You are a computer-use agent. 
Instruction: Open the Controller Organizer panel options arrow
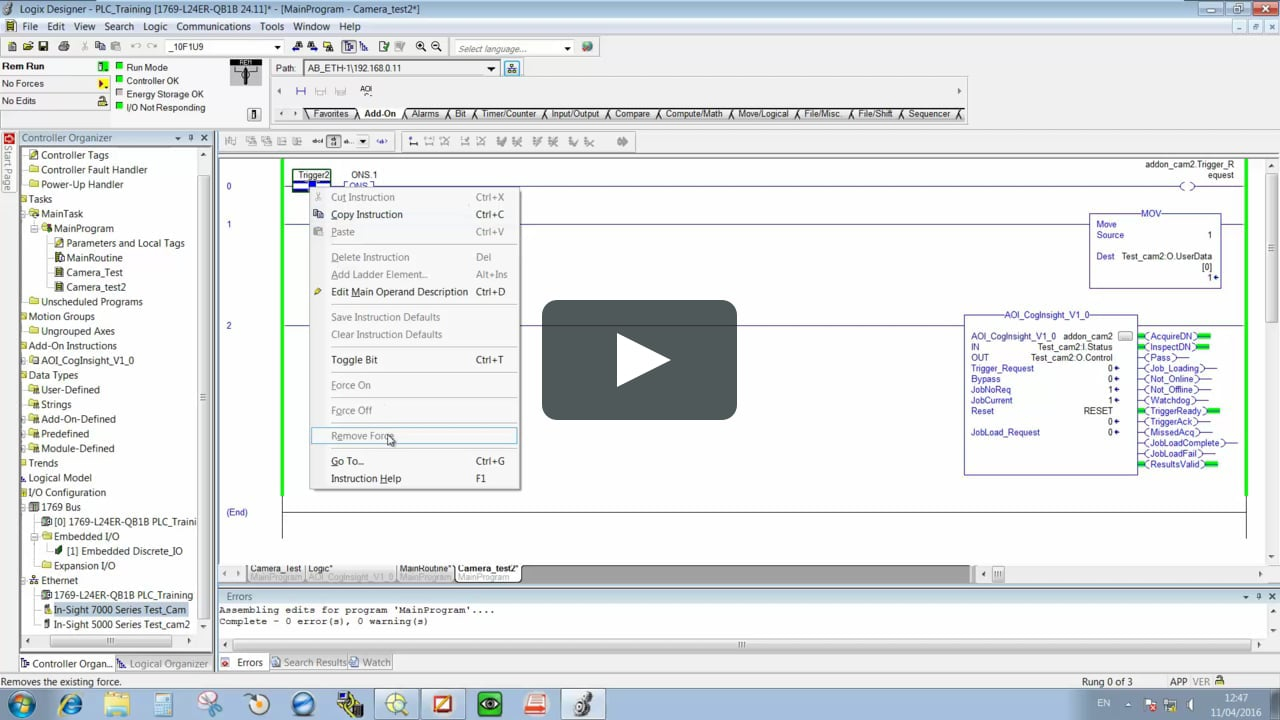[x=178, y=138]
